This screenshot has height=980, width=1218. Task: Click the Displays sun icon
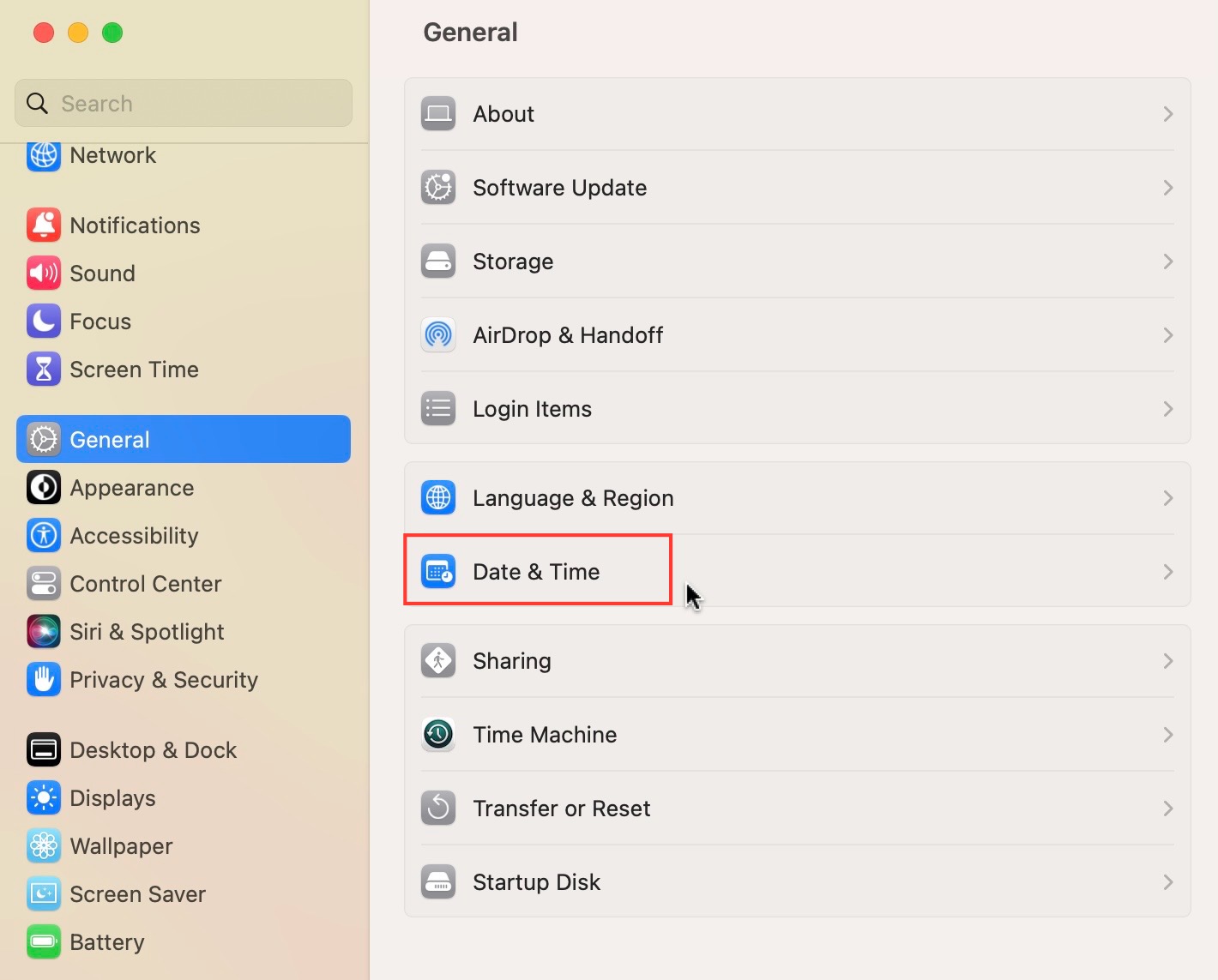pyautogui.click(x=44, y=798)
